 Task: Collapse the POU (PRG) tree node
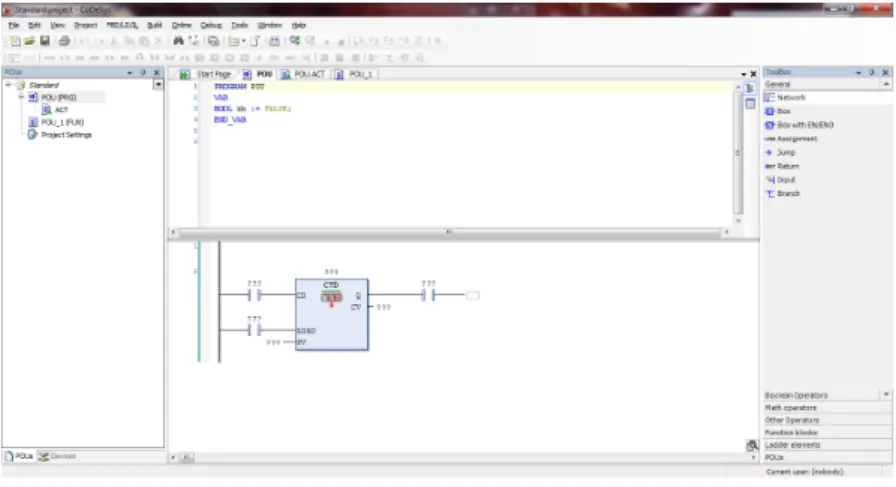(x=21, y=97)
